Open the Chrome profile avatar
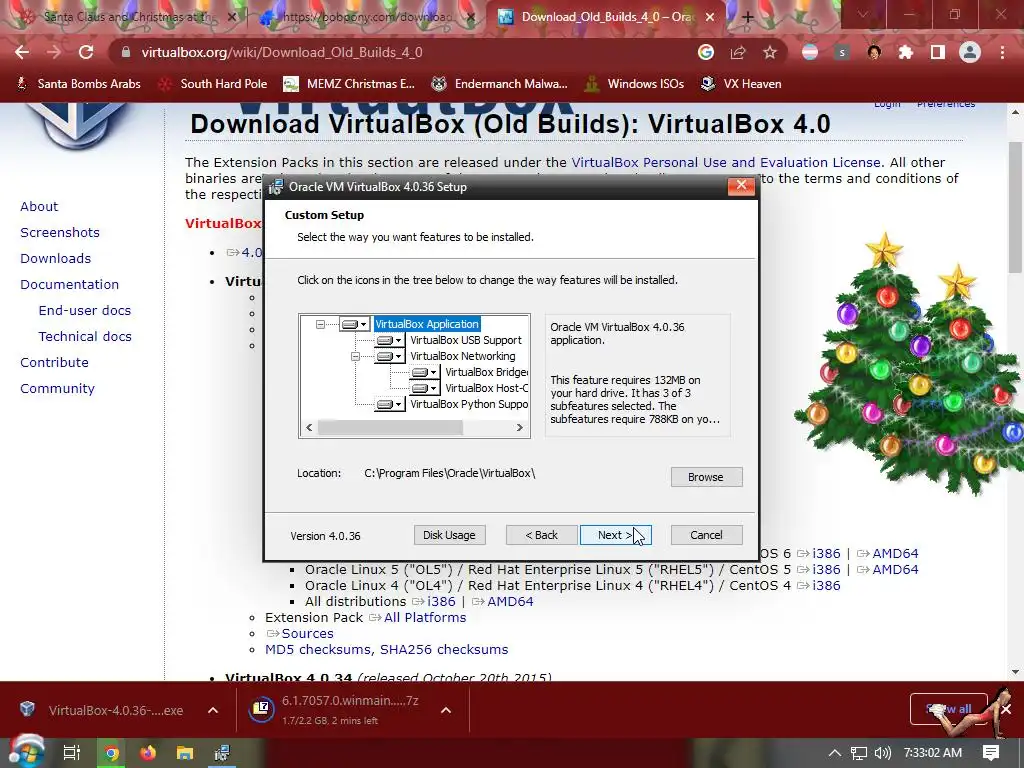 (970, 52)
